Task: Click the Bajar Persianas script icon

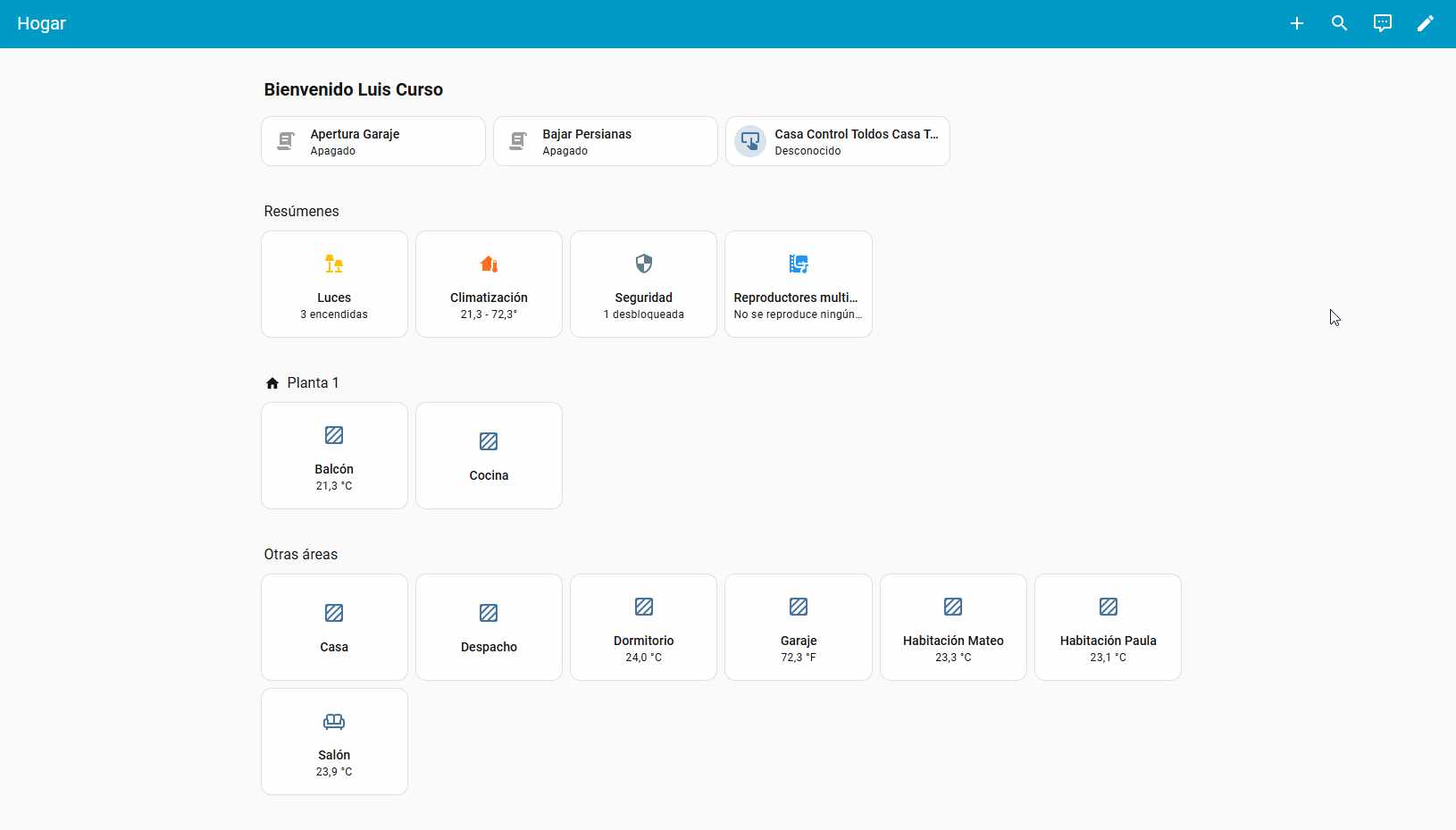Action: (518, 141)
